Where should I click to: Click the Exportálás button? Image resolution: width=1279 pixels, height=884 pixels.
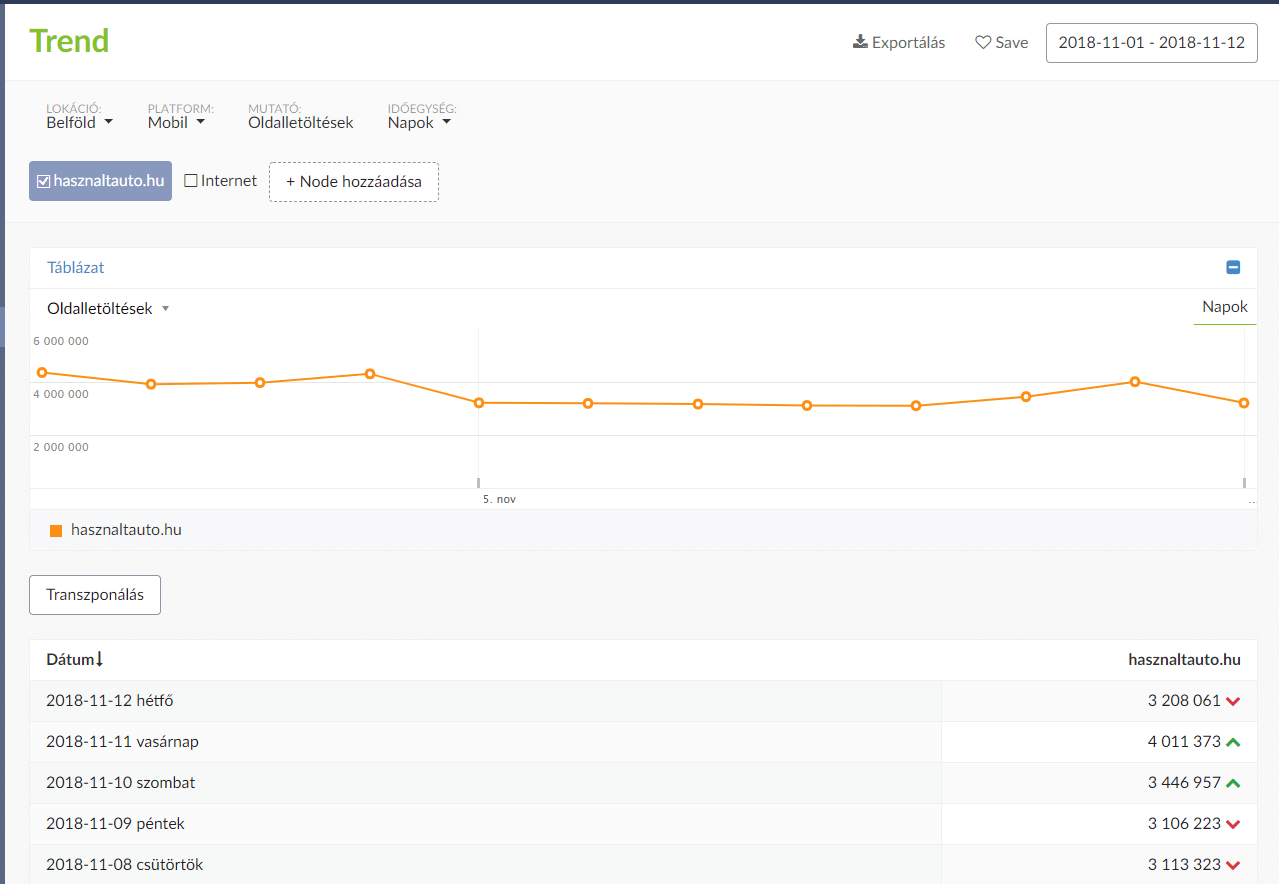899,42
